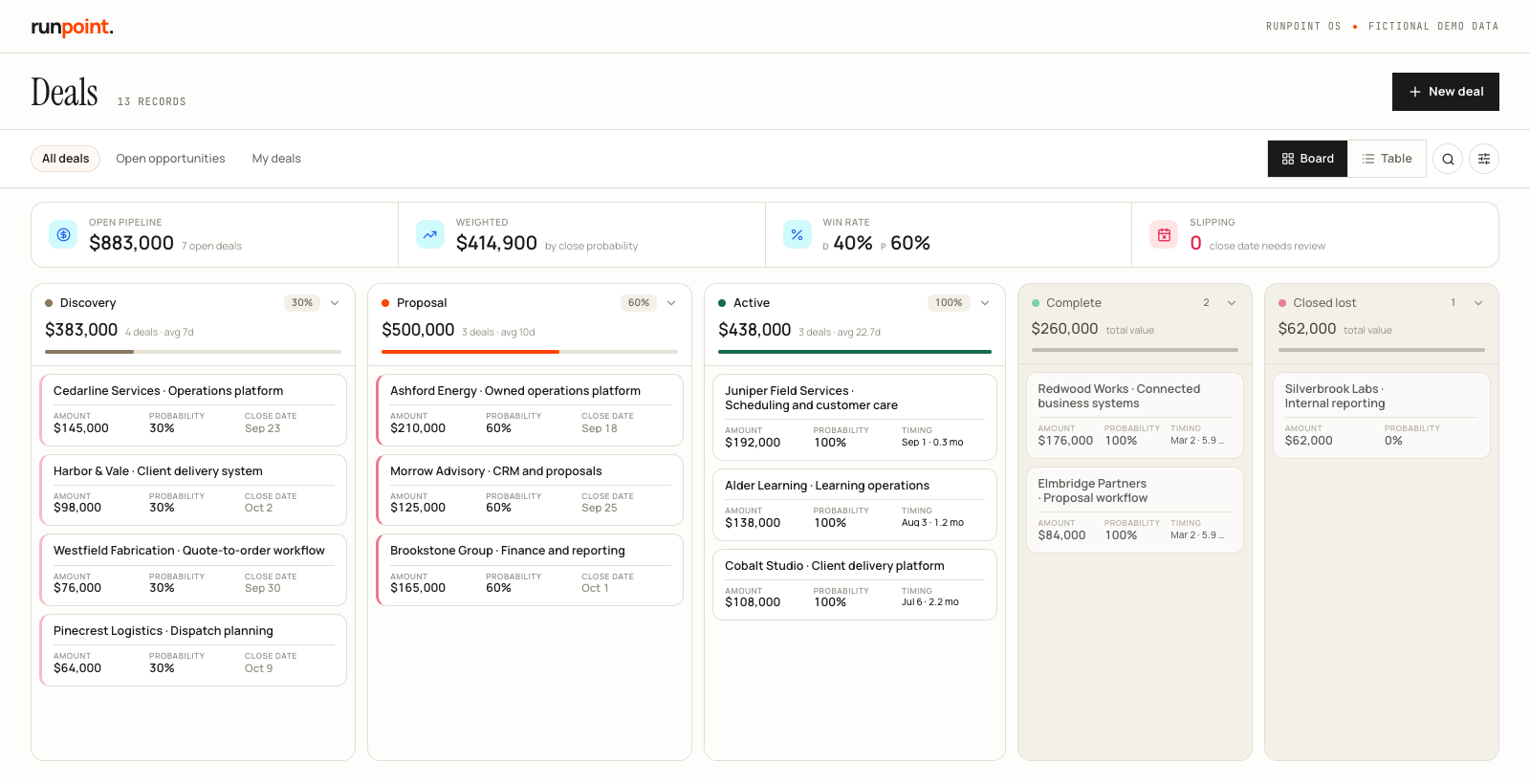This screenshot has height=784, width=1530.
Task: Click the runpoint logo
Action: click(72, 27)
